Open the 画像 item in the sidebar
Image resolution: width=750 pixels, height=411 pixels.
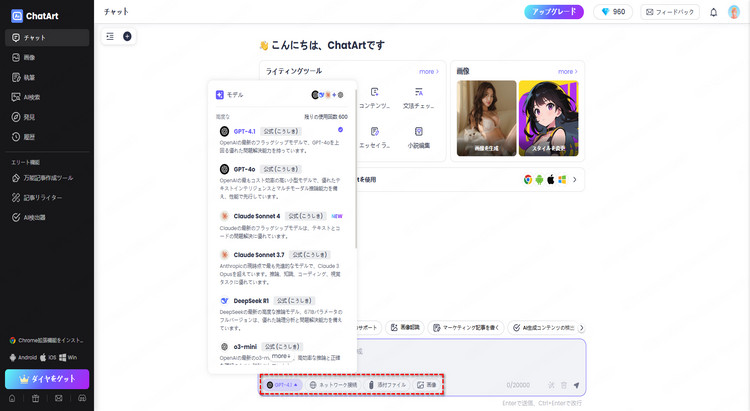coord(47,57)
